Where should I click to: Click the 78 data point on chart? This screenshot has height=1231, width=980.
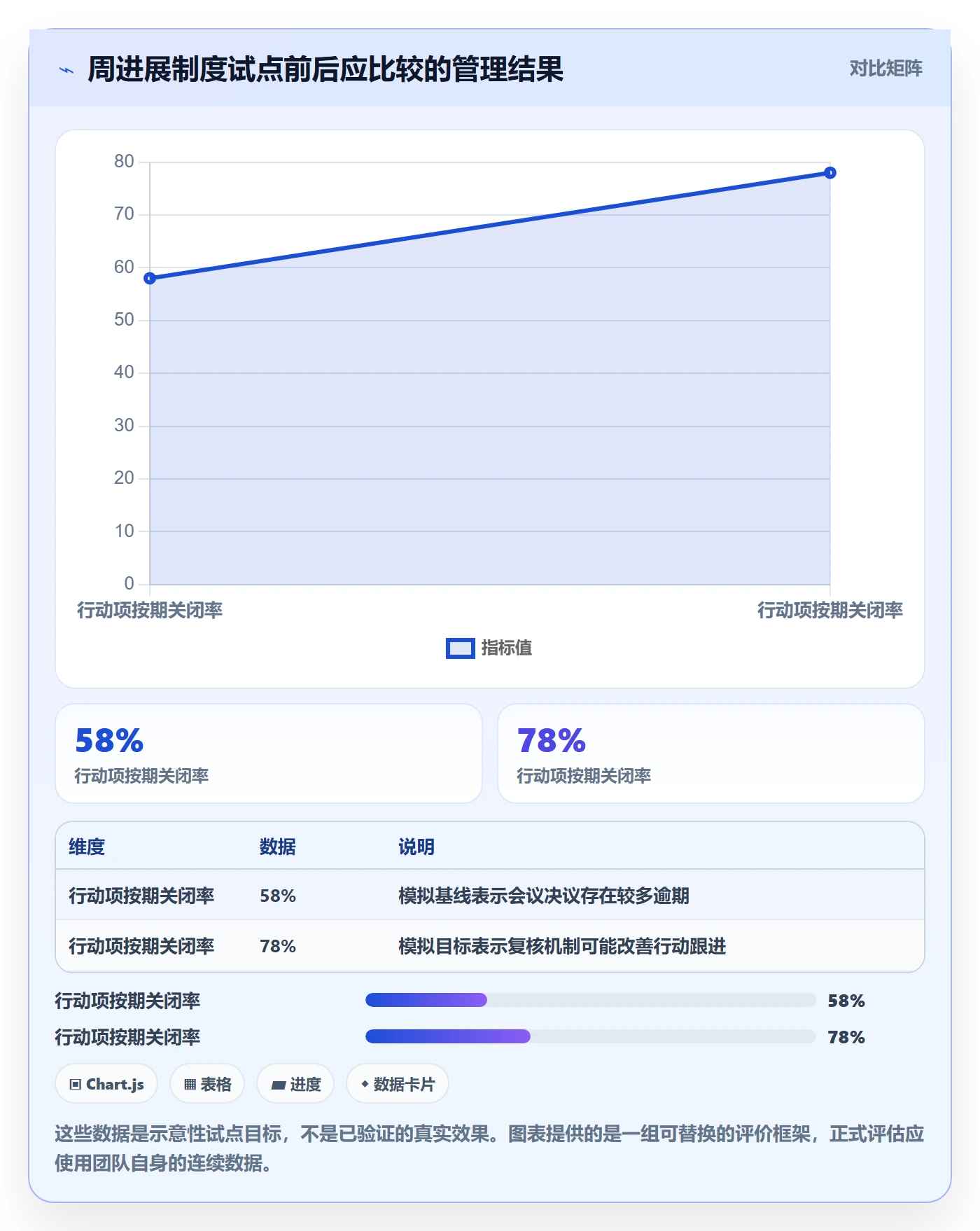point(830,173)
